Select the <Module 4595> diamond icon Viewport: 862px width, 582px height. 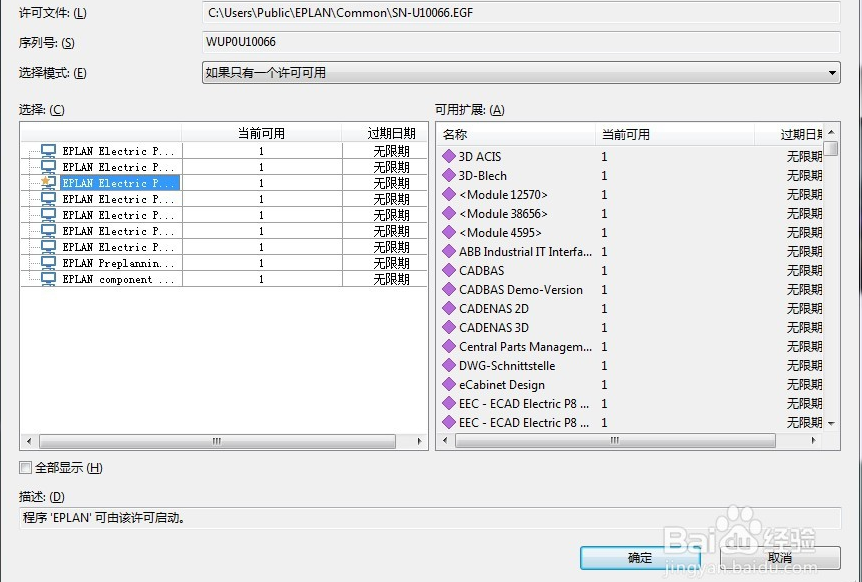tap(449, 232)
